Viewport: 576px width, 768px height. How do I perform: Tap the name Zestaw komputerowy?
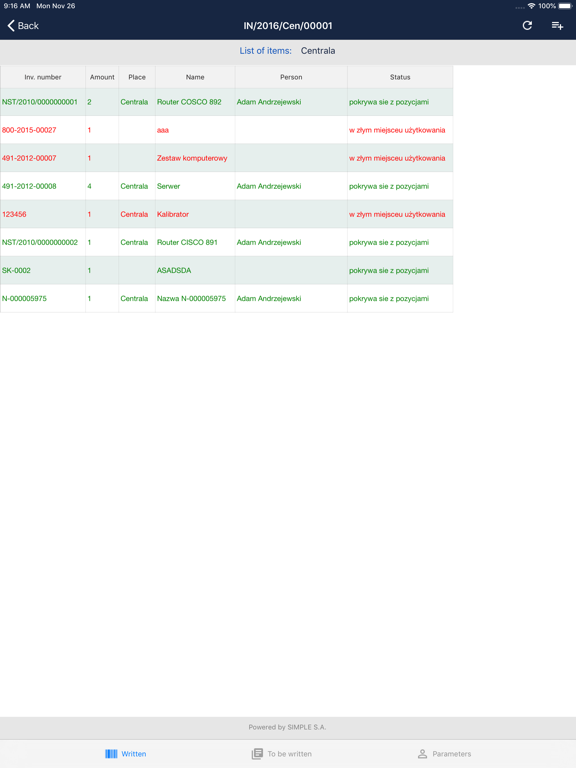(x=192, y=158)
